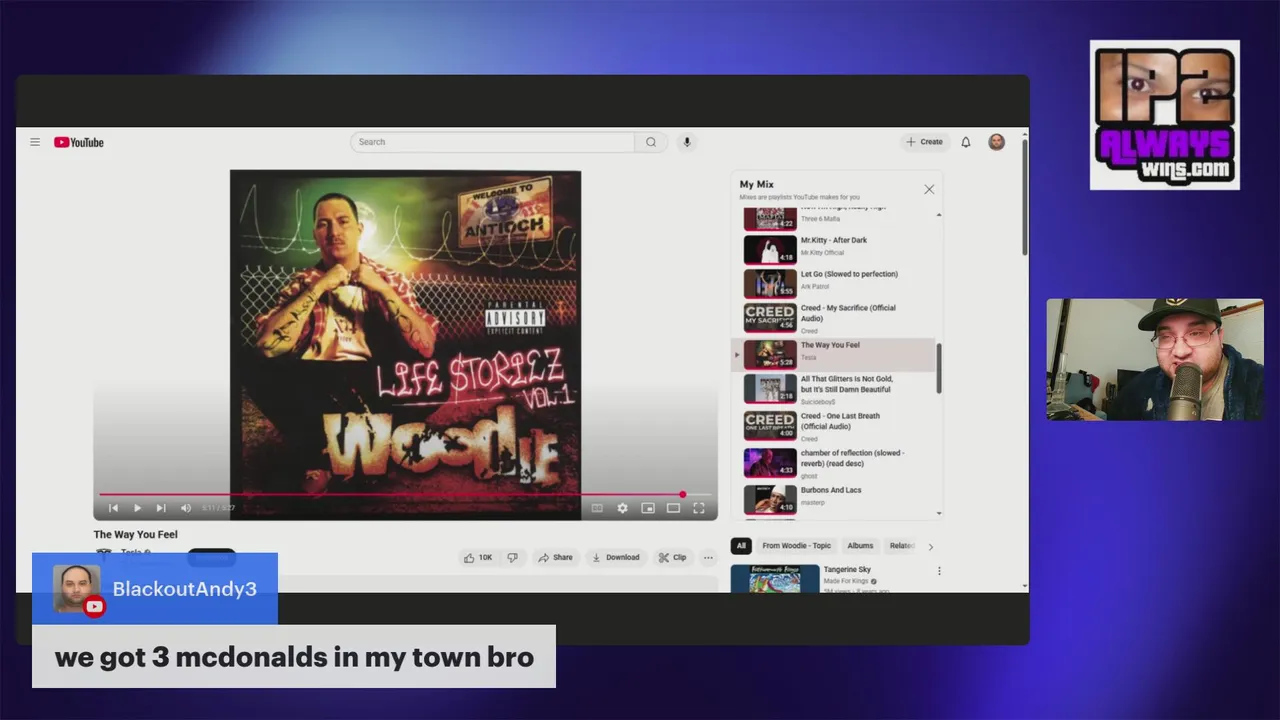The image size is (1280, 720).
Task: Enter fullscreen mode
Action: tap(699, 508)
